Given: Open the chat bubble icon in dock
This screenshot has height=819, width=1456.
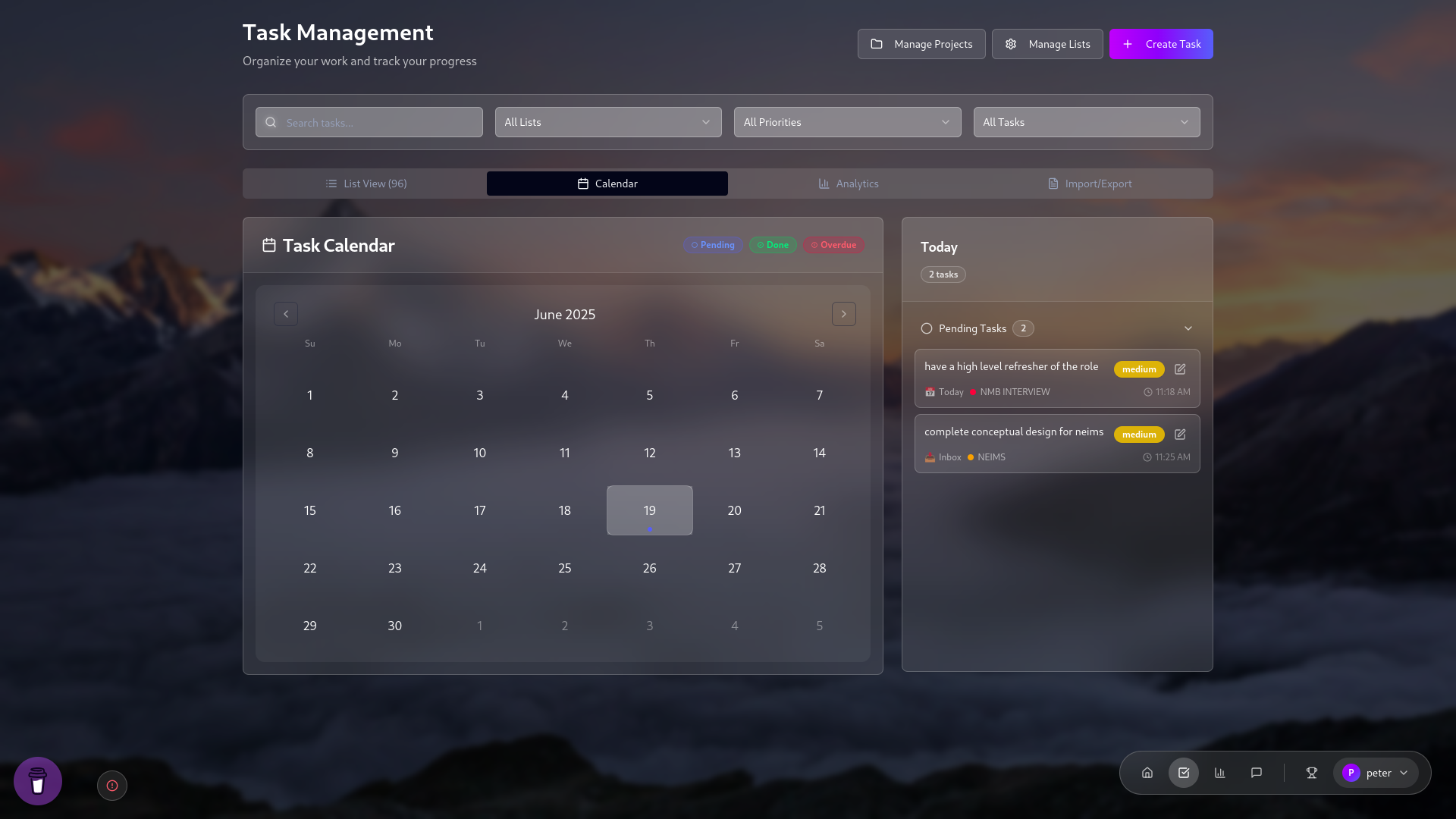Looking at the screenshot, I should click(1257, 773).
